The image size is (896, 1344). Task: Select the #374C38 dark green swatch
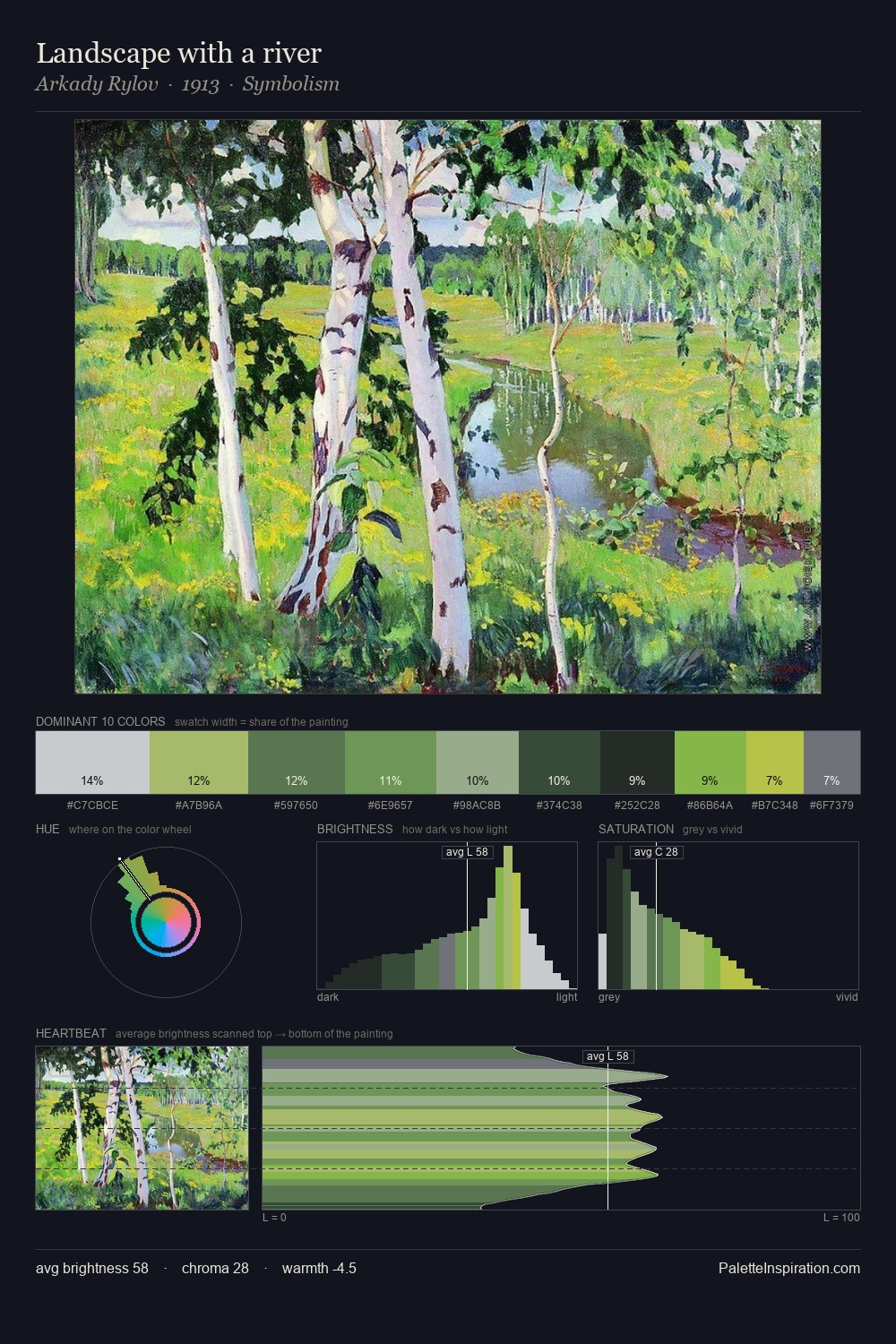tap(559, 762)
